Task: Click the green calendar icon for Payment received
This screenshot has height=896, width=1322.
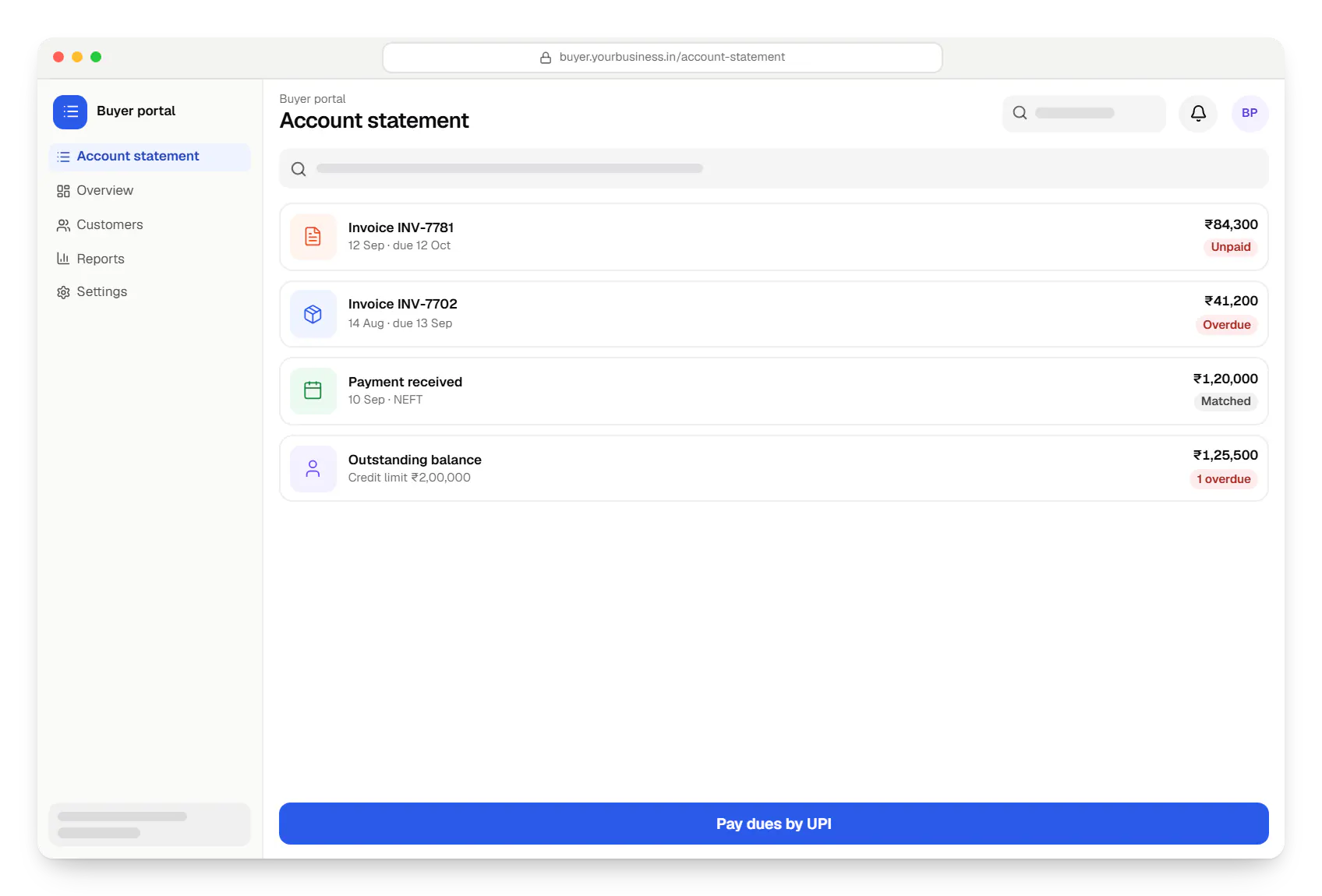Action: pos(313,390)
